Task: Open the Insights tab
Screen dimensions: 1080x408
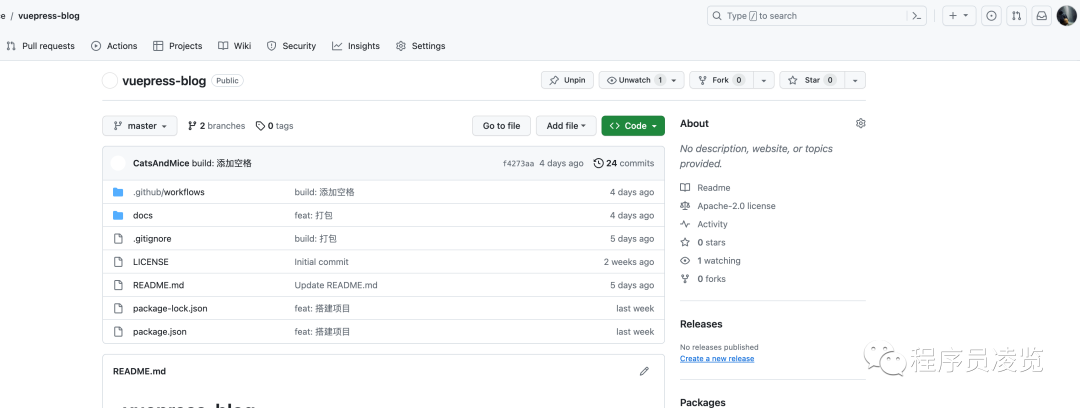Action: pos(356,46)
